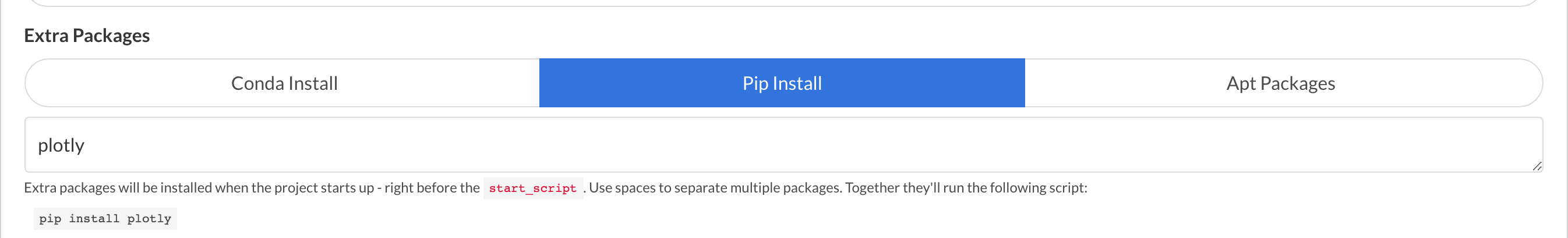Select the Pip Install tab
The image size is (1568, 238).
click(782, 83)
